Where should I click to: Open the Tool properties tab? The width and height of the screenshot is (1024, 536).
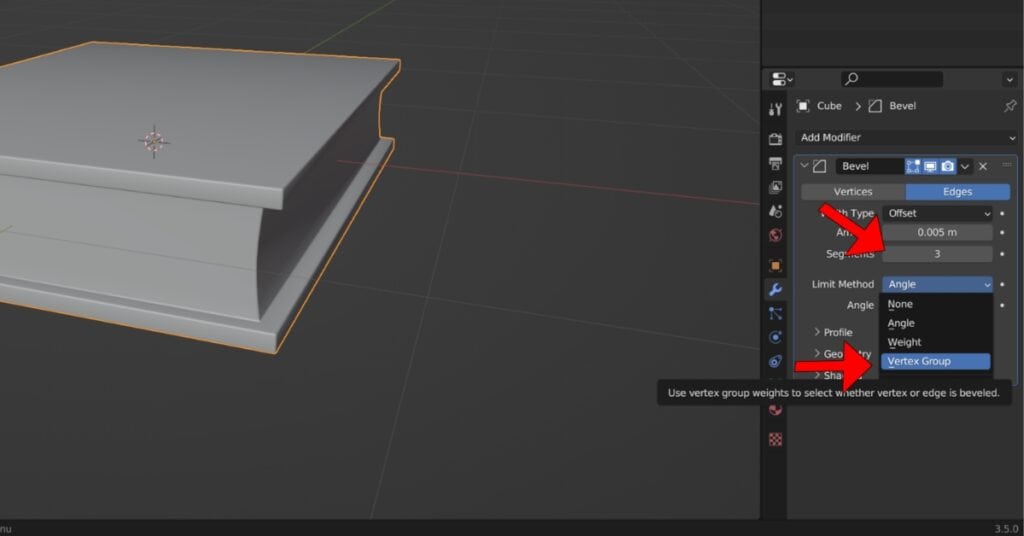coord(775,109)
